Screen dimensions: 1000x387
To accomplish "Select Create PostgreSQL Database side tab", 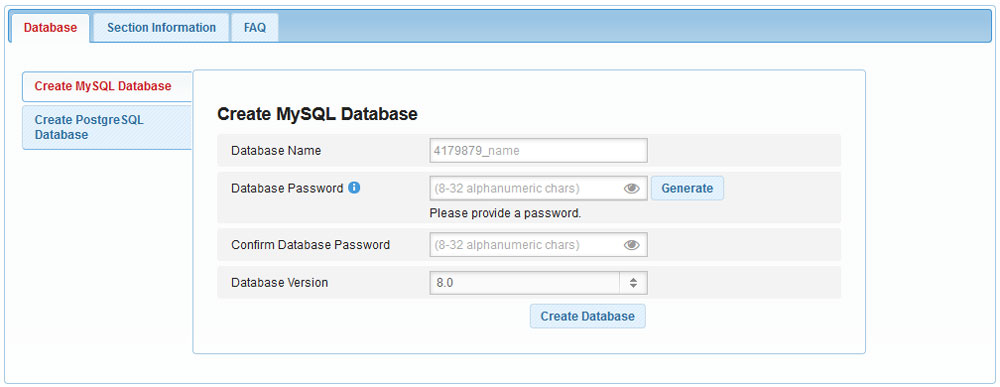I will point(107,128).
